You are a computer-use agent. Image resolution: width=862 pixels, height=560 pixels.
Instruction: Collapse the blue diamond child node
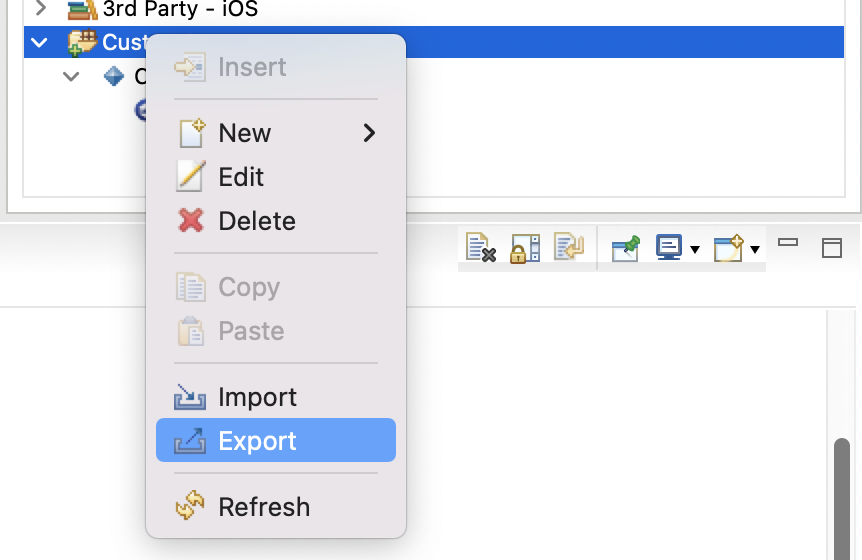(71, 76)
